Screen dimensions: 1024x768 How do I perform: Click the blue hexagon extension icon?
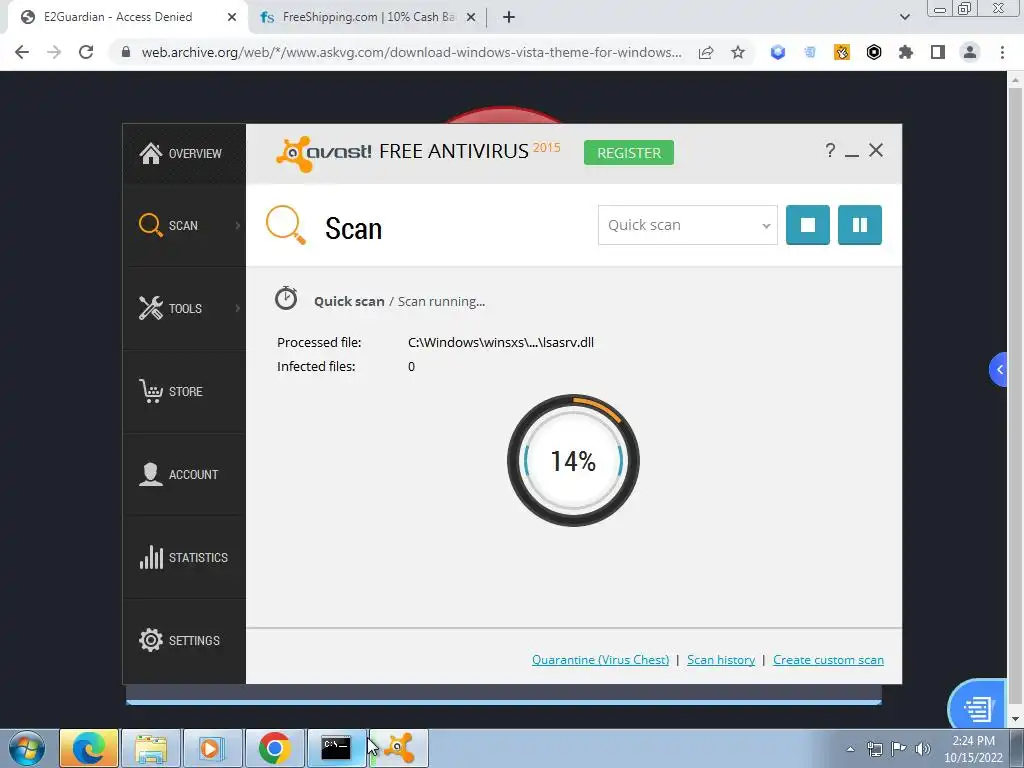click(778, 52)
